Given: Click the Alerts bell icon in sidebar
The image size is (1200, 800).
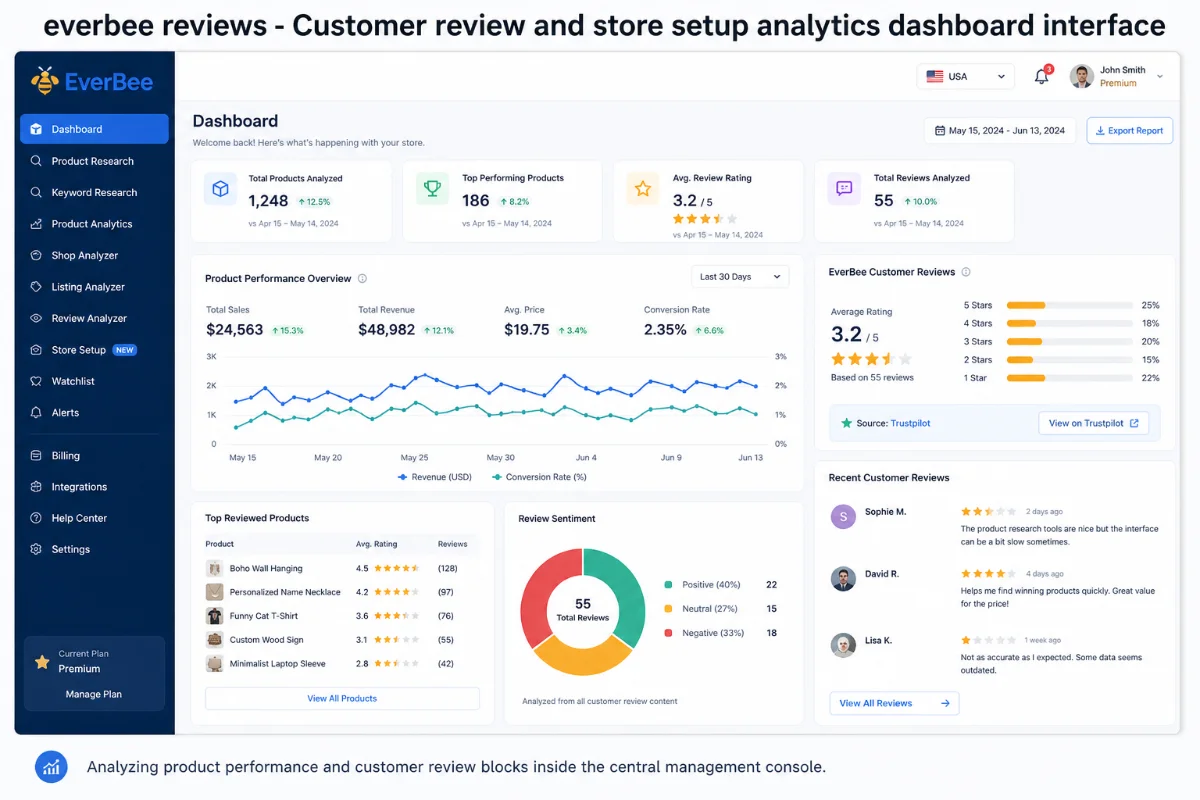Looking at the screenshot, I should [x=36, y=412].
